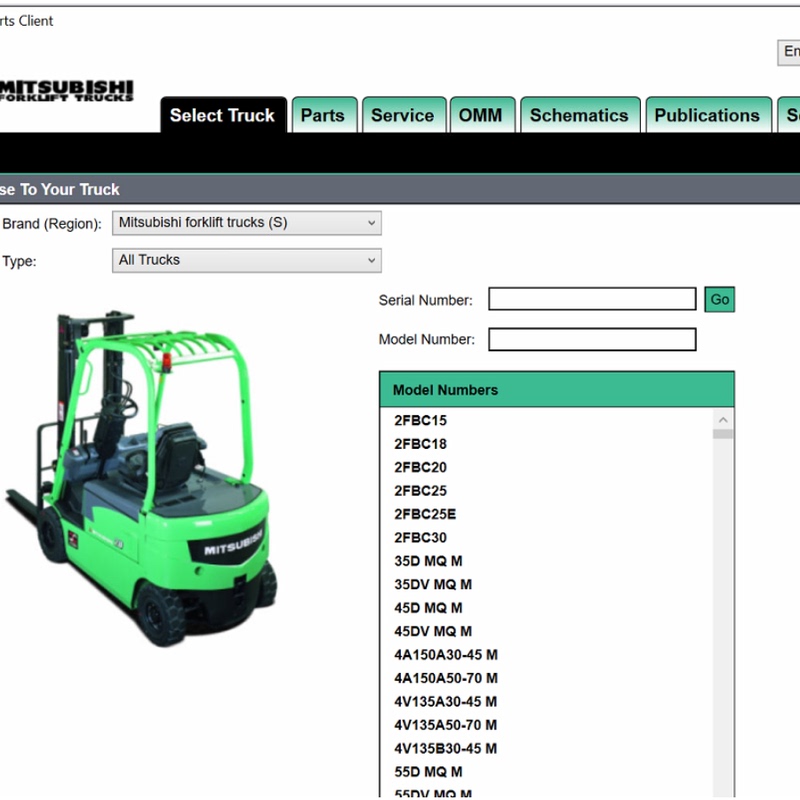Click the green forklift truck image

tap(142, 477)
